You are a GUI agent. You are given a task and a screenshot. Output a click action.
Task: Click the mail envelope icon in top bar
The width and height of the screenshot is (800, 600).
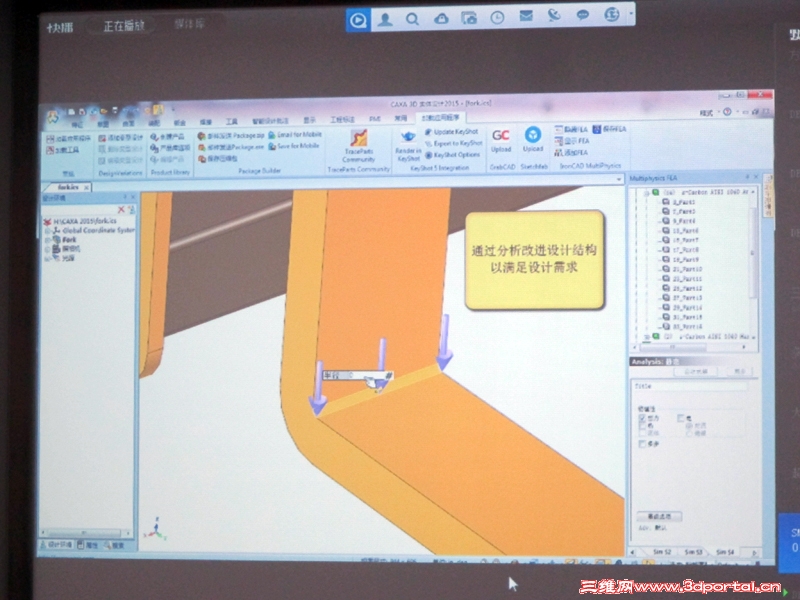pos(526,16)
